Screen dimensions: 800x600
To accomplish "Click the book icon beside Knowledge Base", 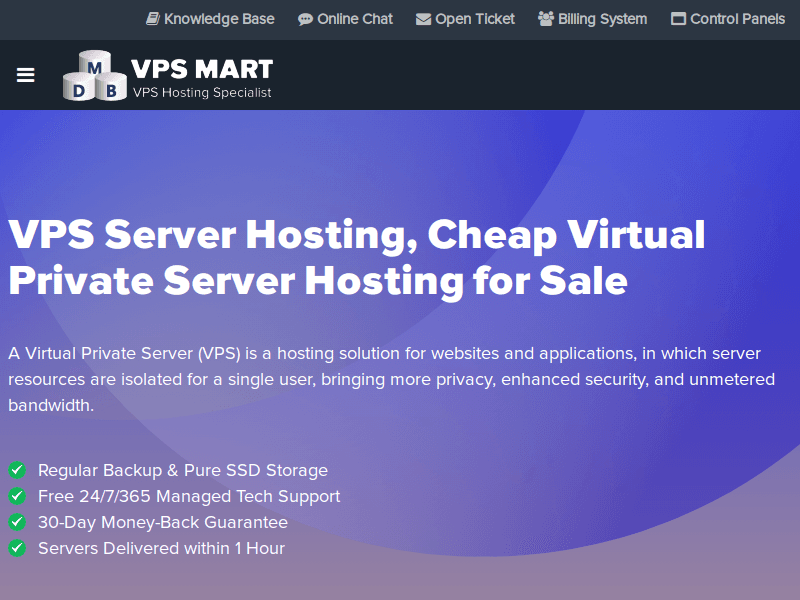I will point(152,19).
